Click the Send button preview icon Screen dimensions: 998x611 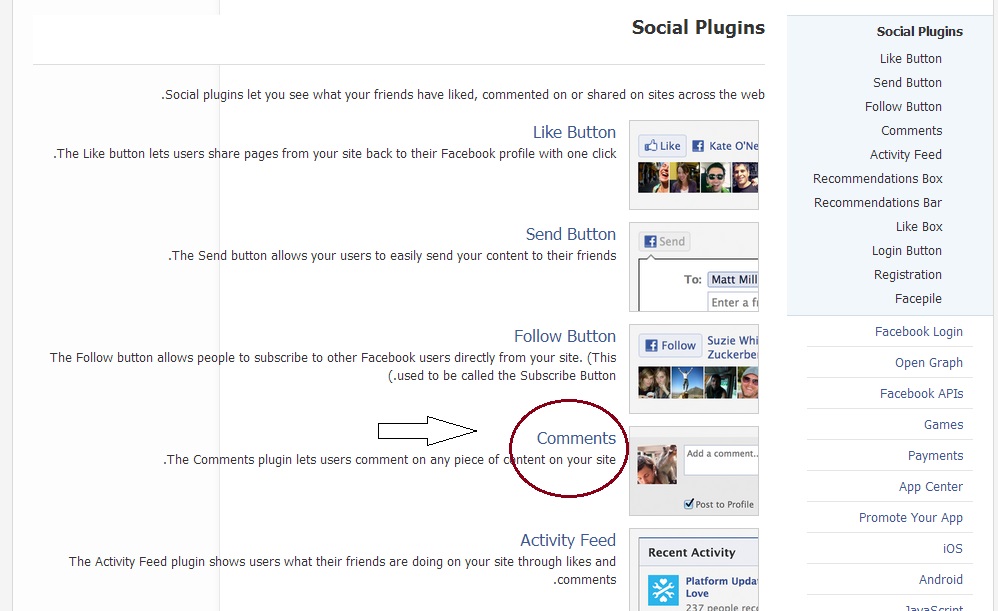(x=665, y=241)
